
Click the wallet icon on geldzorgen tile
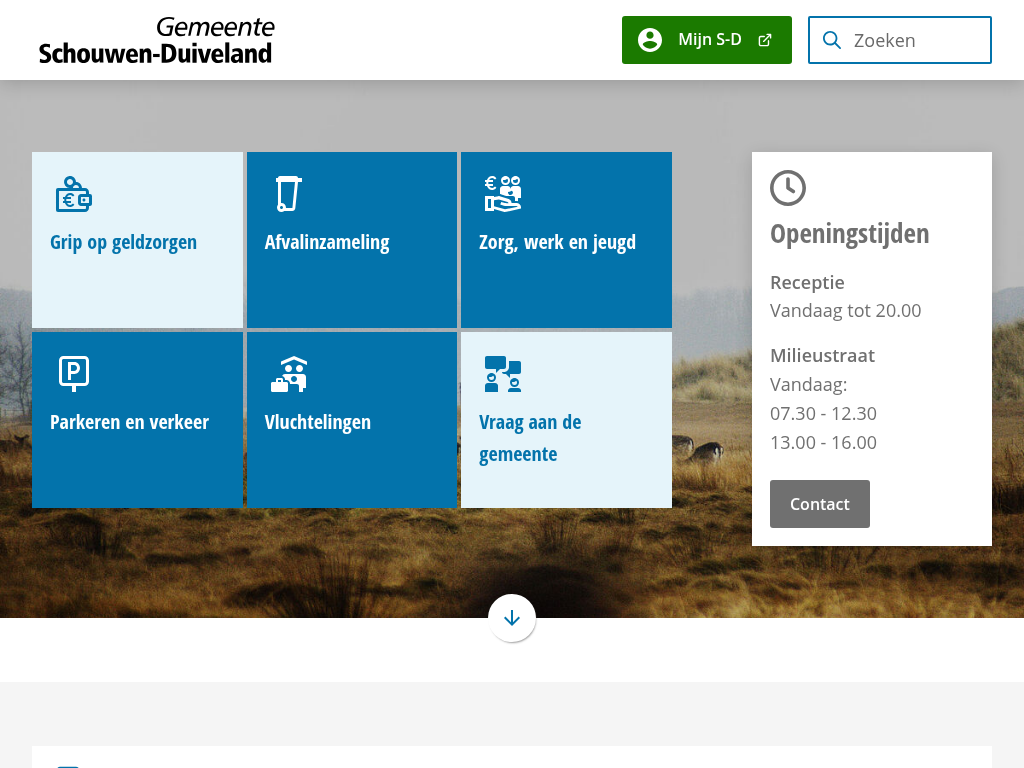tap(73, 194)
